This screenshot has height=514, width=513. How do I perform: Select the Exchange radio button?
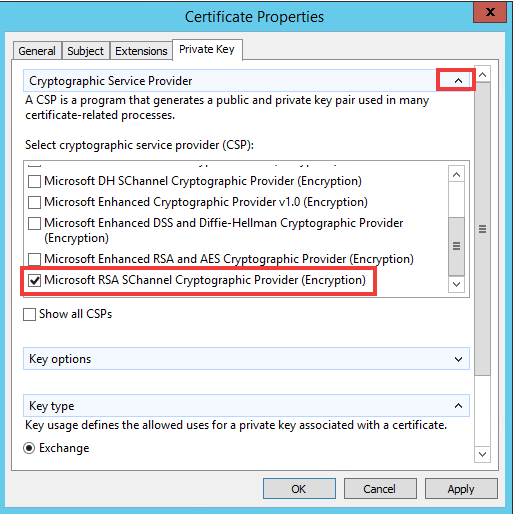coord(29,448)
